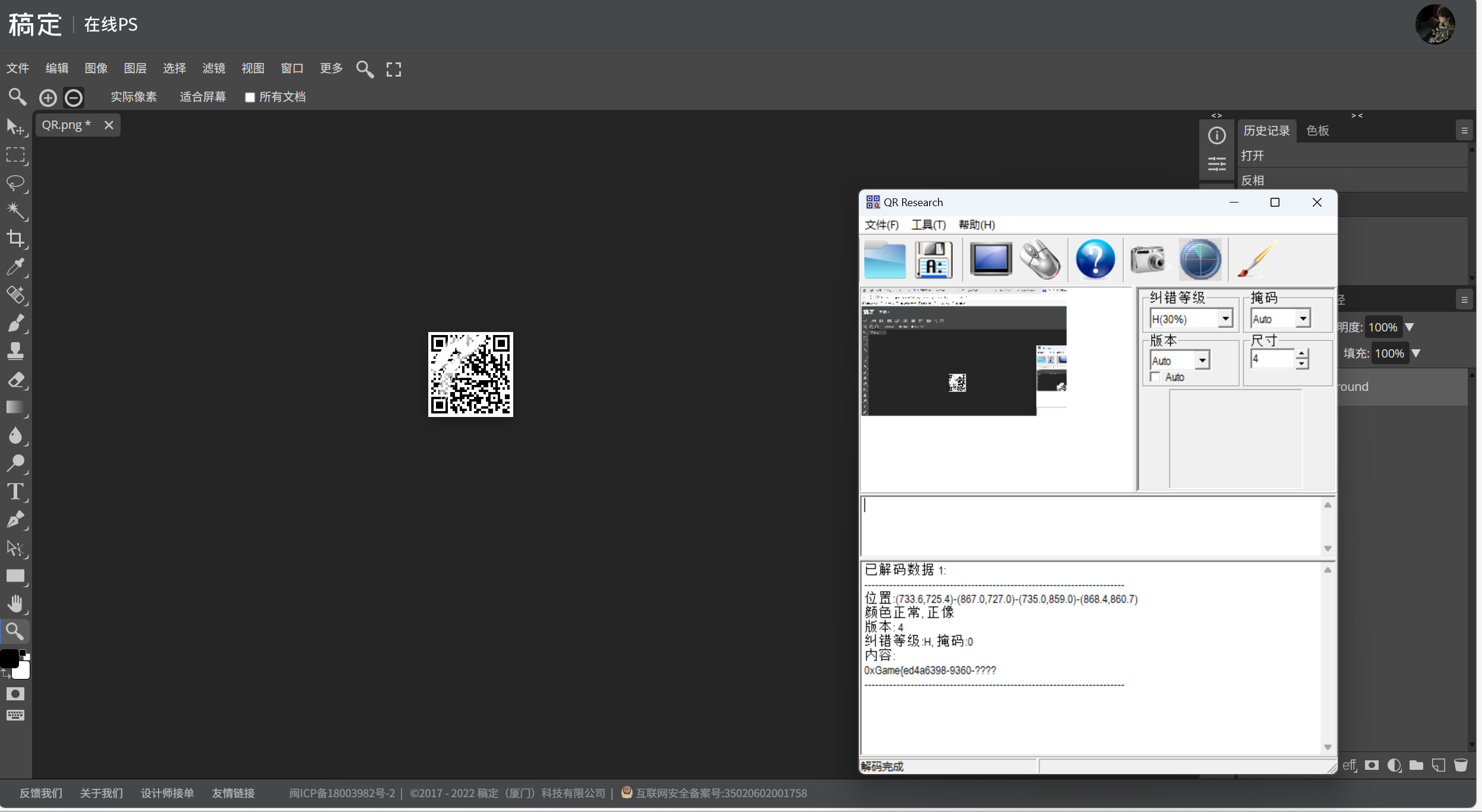Image resolution: width=1482 pixels, height=812 pixels.
Task: Choose the Magic Wand tool
Action: coord(15,210)
